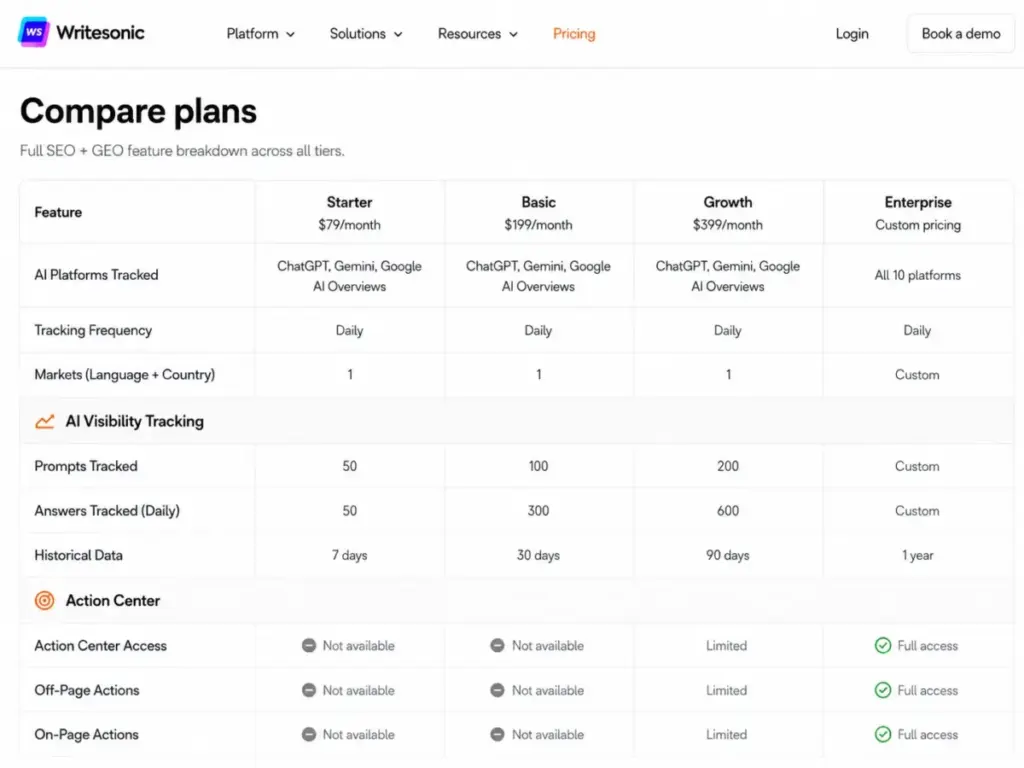The height and width of the screenshot is (768, 1024).
Task: Click Enterprise checkmark icon in Off-Page Actions row
Action: point(883,690)
